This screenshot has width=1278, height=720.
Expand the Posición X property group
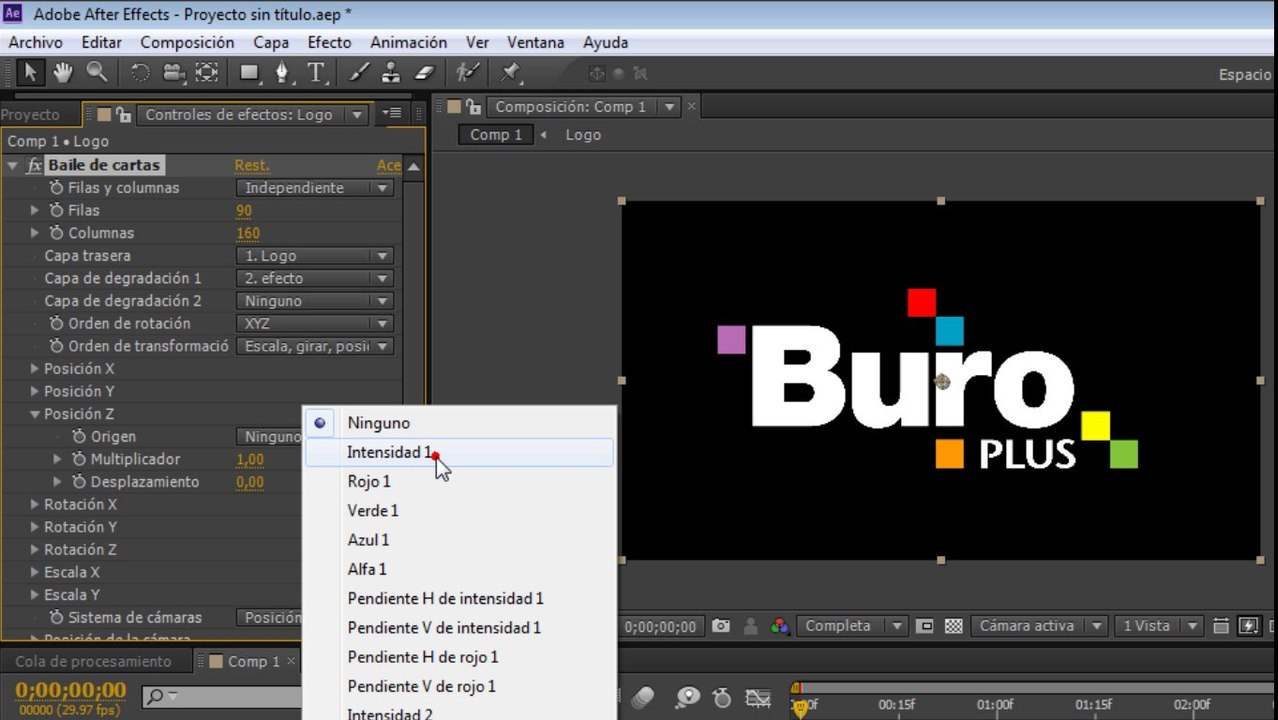(x=35, y=369)
